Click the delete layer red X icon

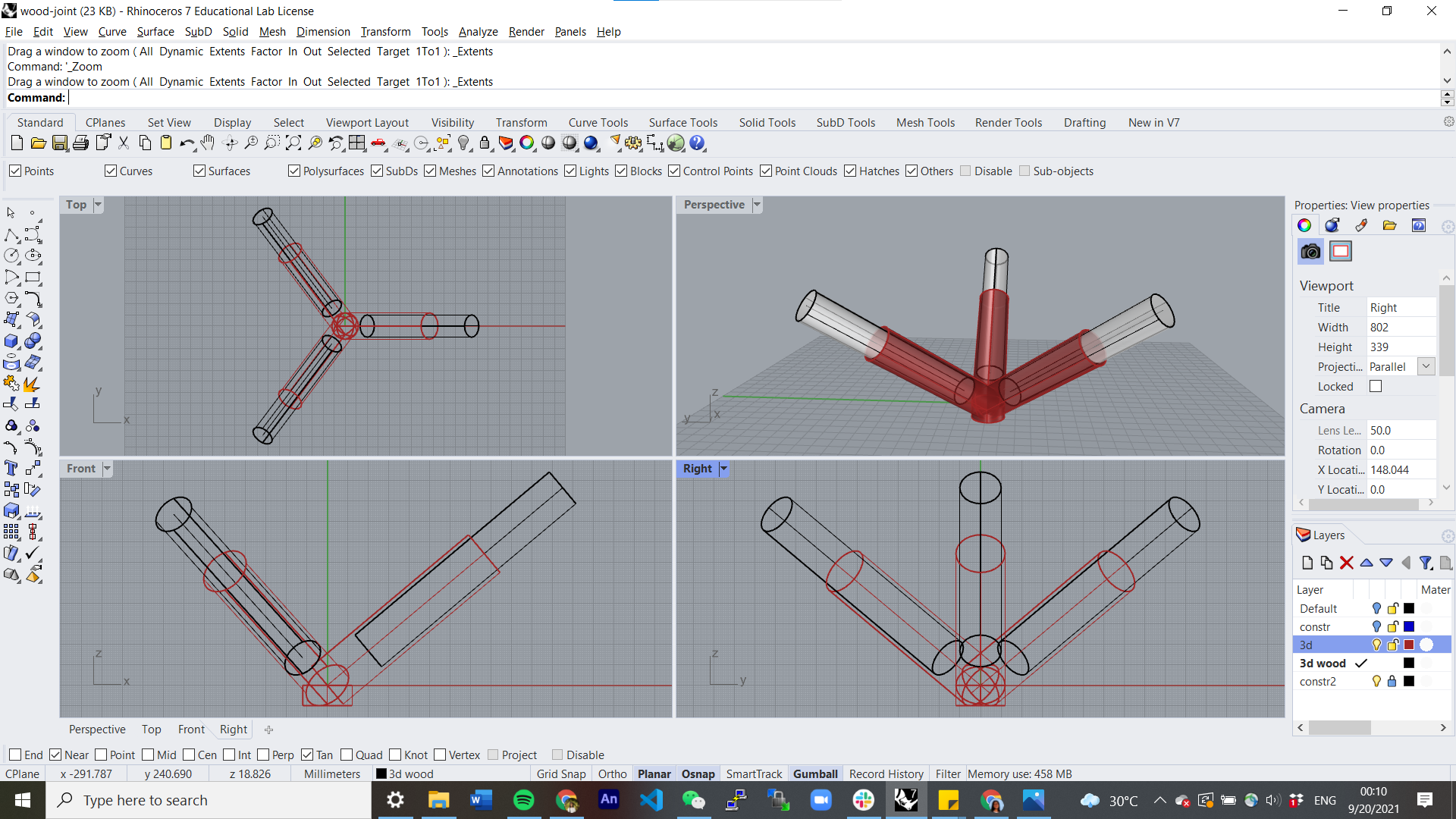pos(1346,563)
